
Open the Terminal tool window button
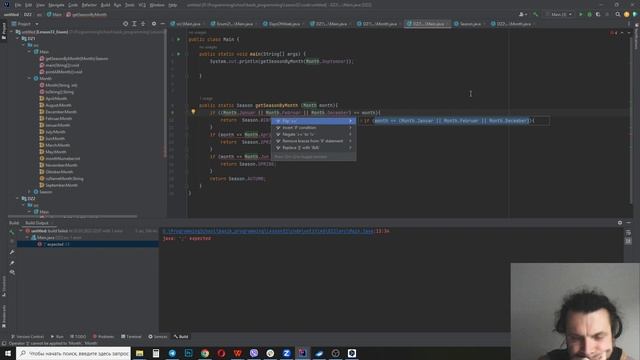(x=131, y=337)
